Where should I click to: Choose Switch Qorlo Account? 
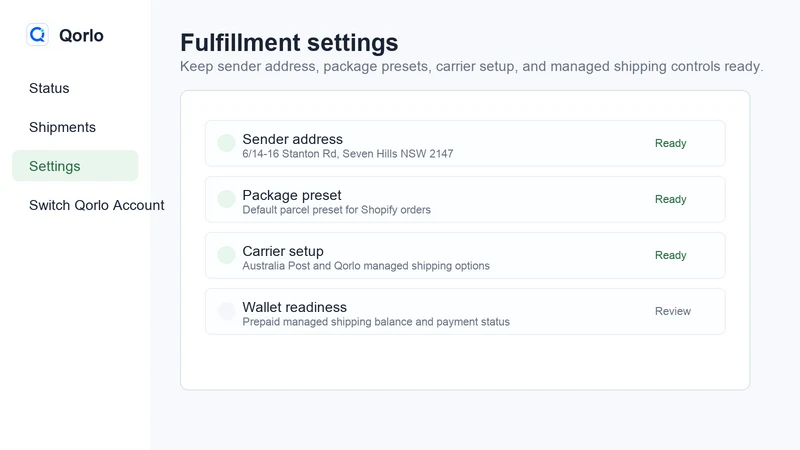tap(96, 205)
